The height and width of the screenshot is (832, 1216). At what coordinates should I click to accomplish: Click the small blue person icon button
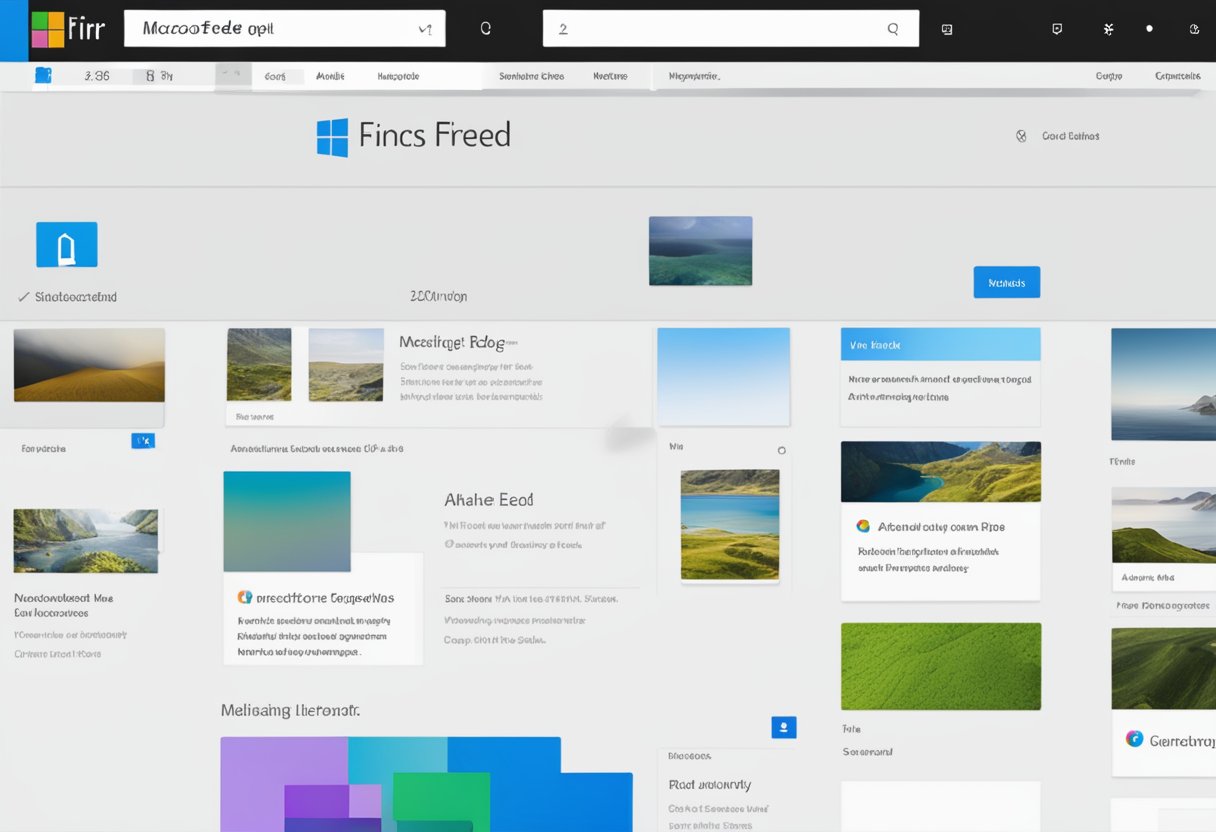[784, 727]
